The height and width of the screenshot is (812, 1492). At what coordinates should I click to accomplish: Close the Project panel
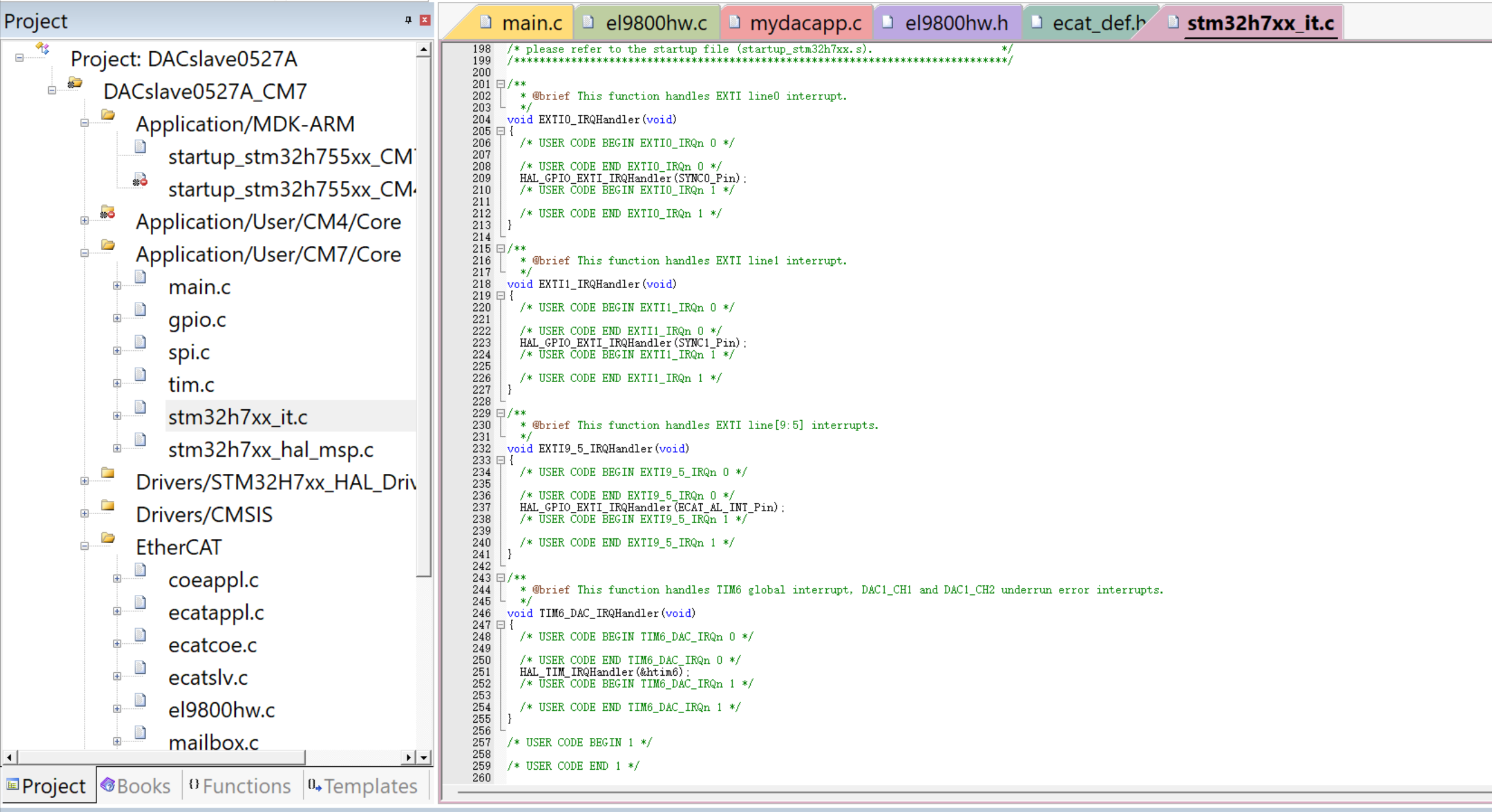425,20
